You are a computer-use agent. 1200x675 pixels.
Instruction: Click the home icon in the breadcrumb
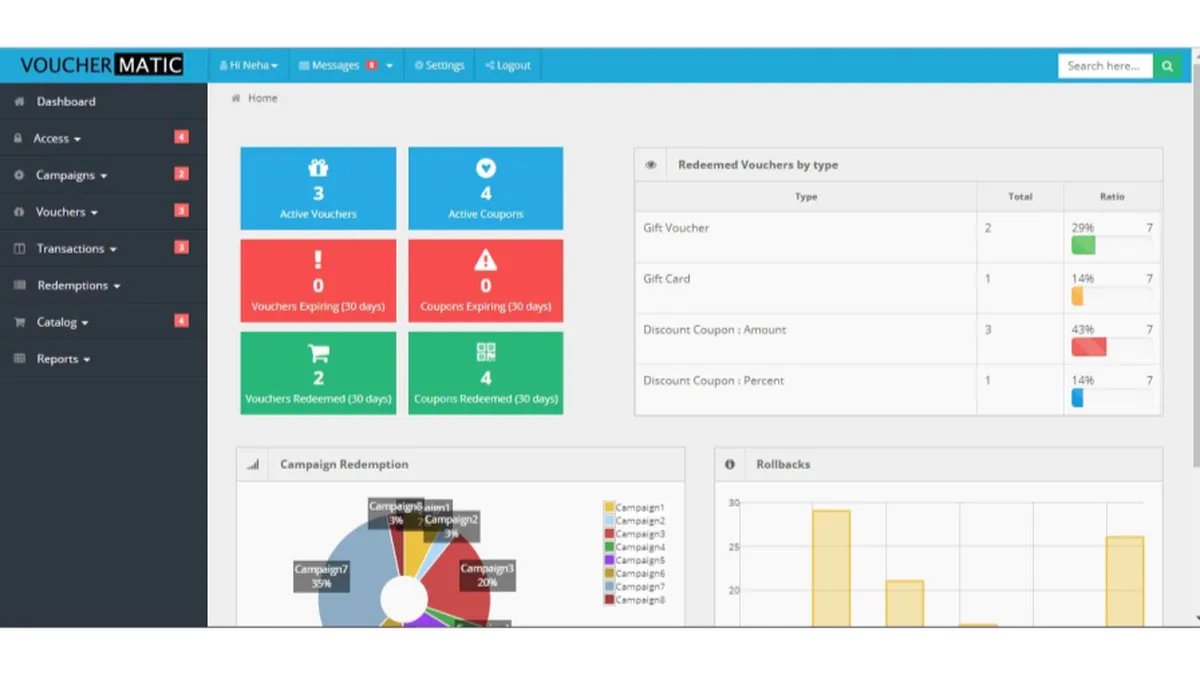[x=236, y=98]
